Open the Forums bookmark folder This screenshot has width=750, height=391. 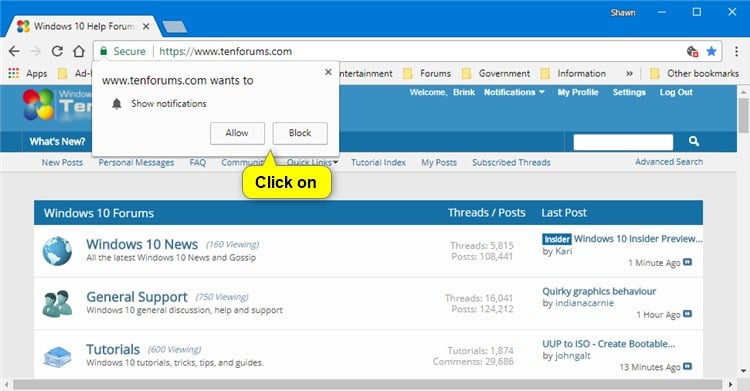click(x=427, y=73)
